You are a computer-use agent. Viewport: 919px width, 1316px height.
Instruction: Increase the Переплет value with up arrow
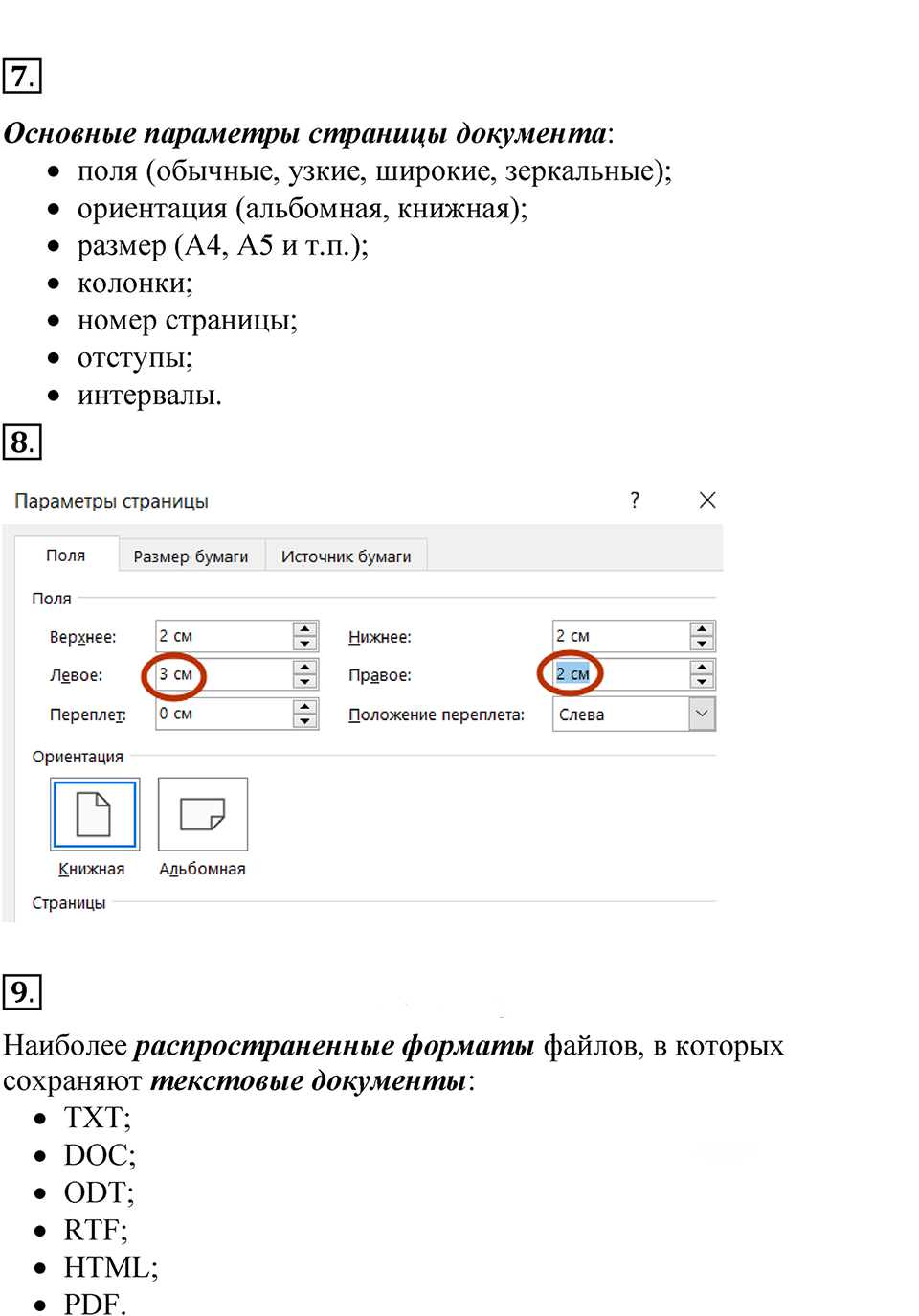[305, 707]
